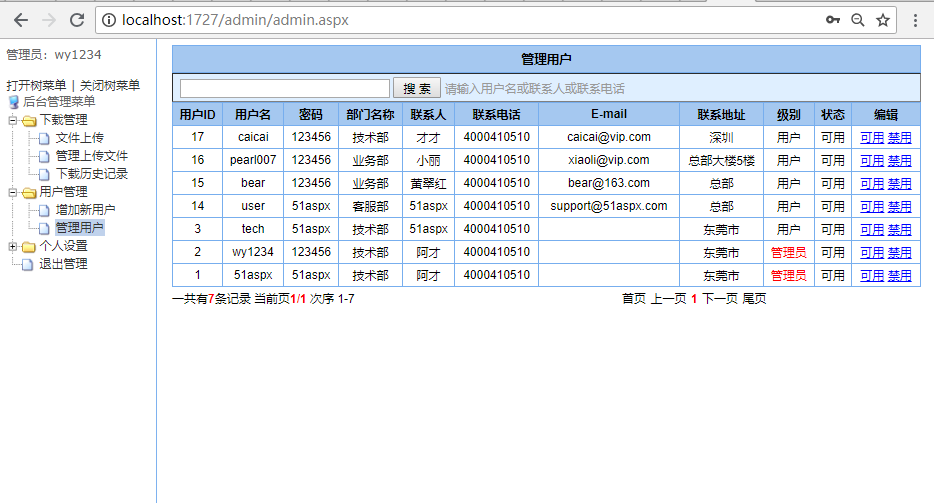Viewport: 934px width, 503px height.
Task: Open the 文件上传 menu item
Action: [79, 138]
